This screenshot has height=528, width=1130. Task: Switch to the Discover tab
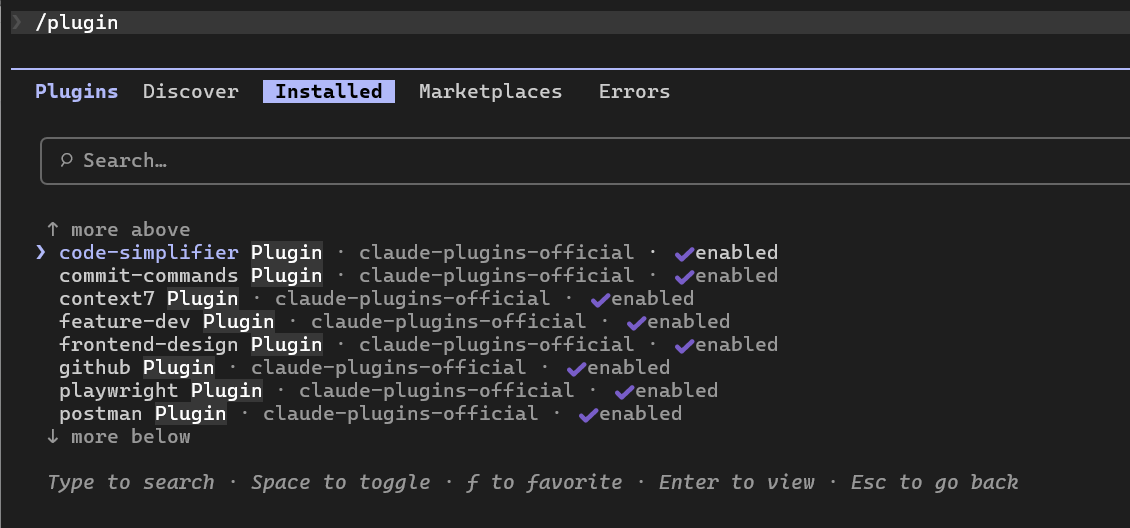pyautogui.click(x=190, y=91)
